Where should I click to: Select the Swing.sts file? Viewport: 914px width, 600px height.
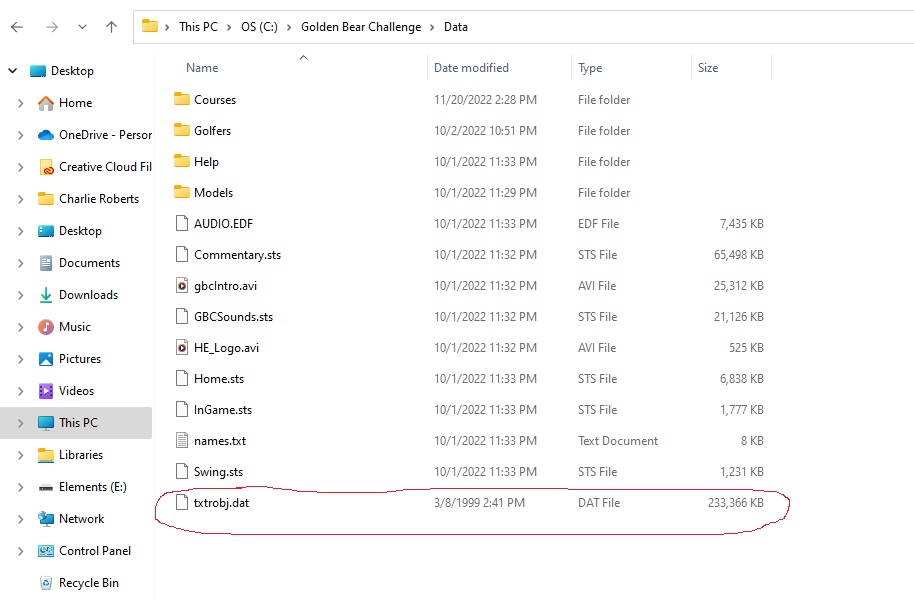pyautogui.click(x=218, y=472)
